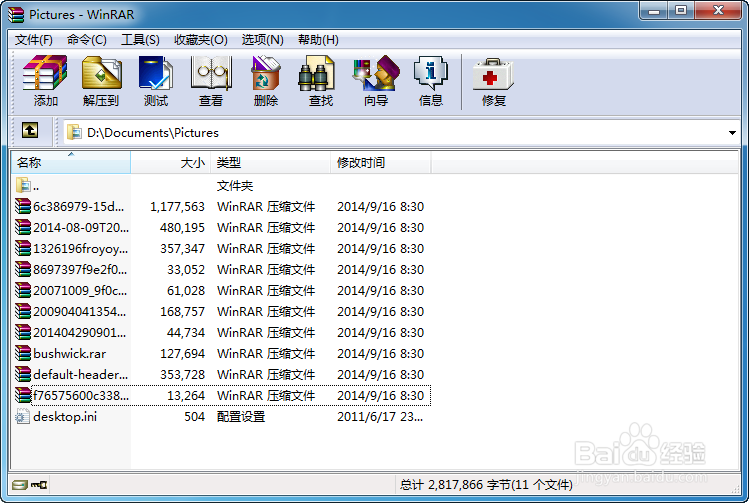Go up one folder level arrow

pyautogui.click(x=30, y=130)
